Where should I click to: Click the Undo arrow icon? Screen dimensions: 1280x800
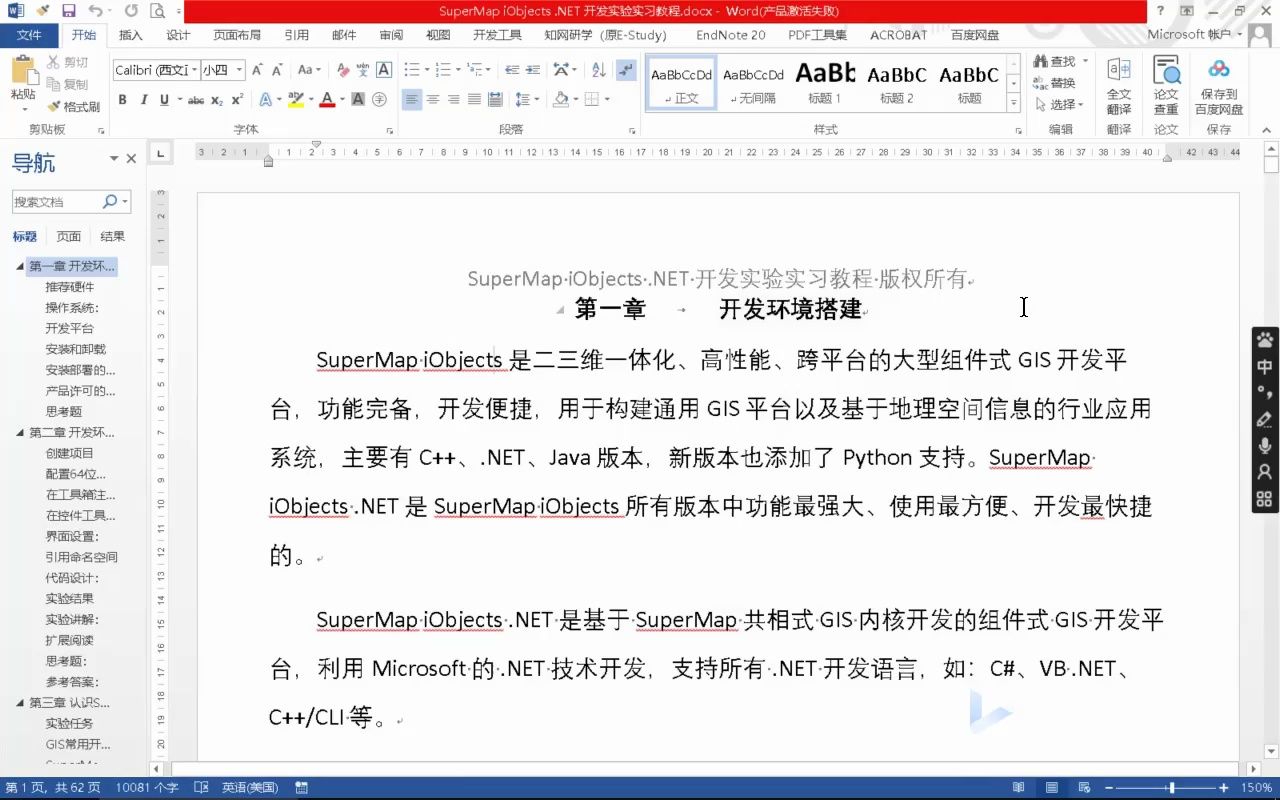(95, 11)
